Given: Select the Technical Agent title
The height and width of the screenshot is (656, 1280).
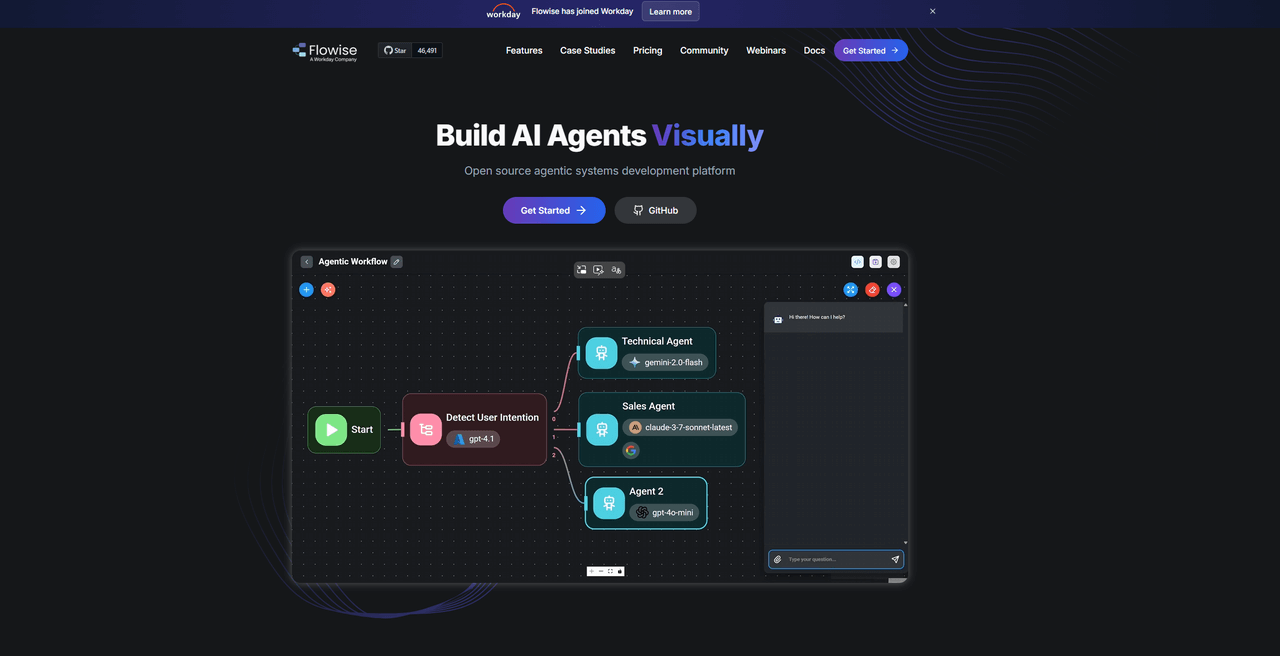Looking at the screenshot, I should click(x=657, y=341).
